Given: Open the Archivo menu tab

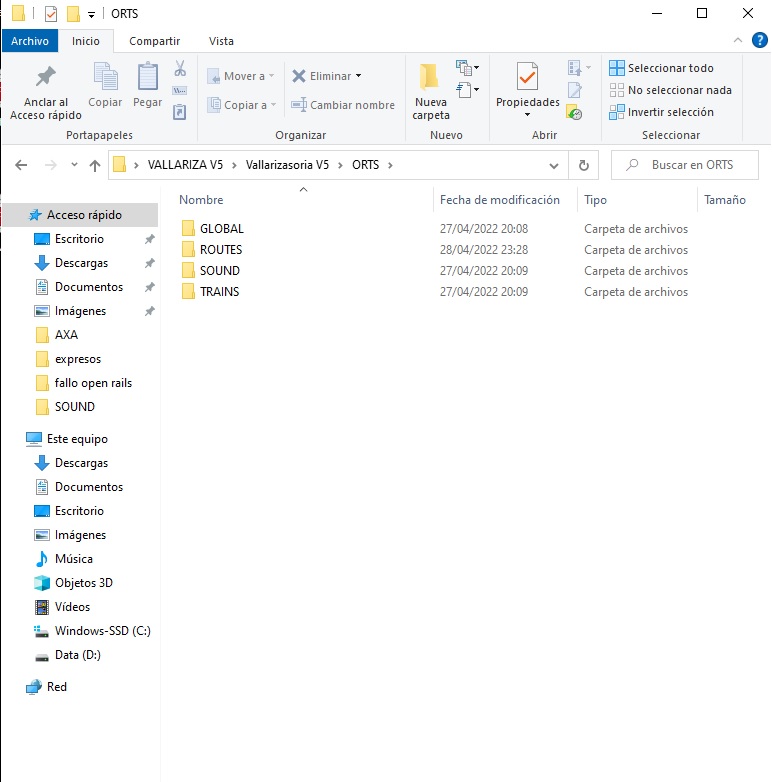Looking at the screenshot, I should pyautogui.click(x=30, y=41).
